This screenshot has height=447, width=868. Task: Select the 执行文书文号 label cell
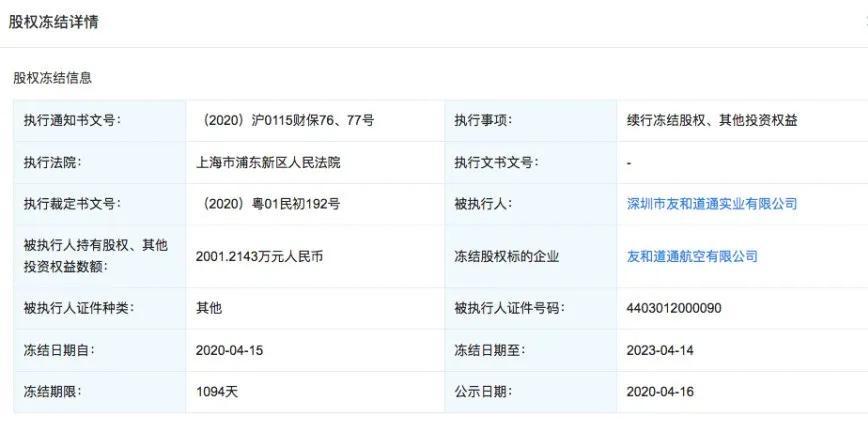point(531,162)
